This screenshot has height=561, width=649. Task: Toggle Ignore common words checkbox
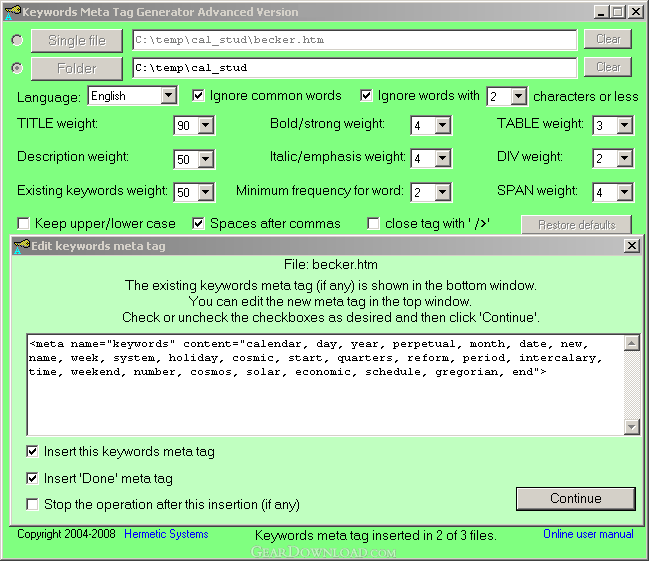(x=198, y=96)
